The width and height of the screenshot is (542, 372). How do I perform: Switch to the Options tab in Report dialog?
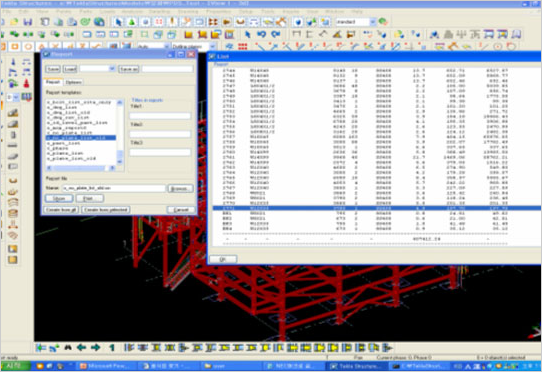tap(73, 82)
